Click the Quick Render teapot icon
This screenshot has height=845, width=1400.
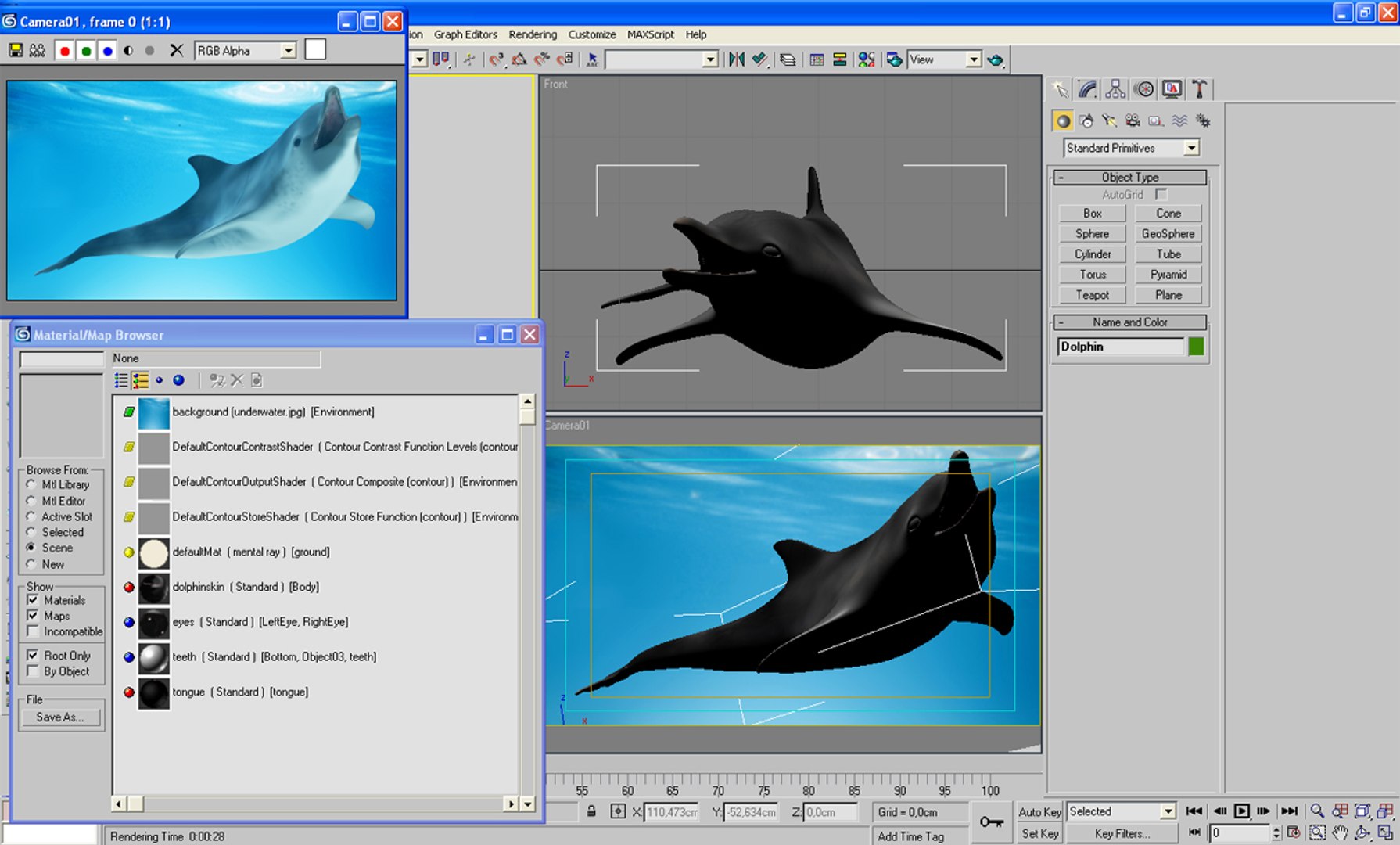click(996, 59)
